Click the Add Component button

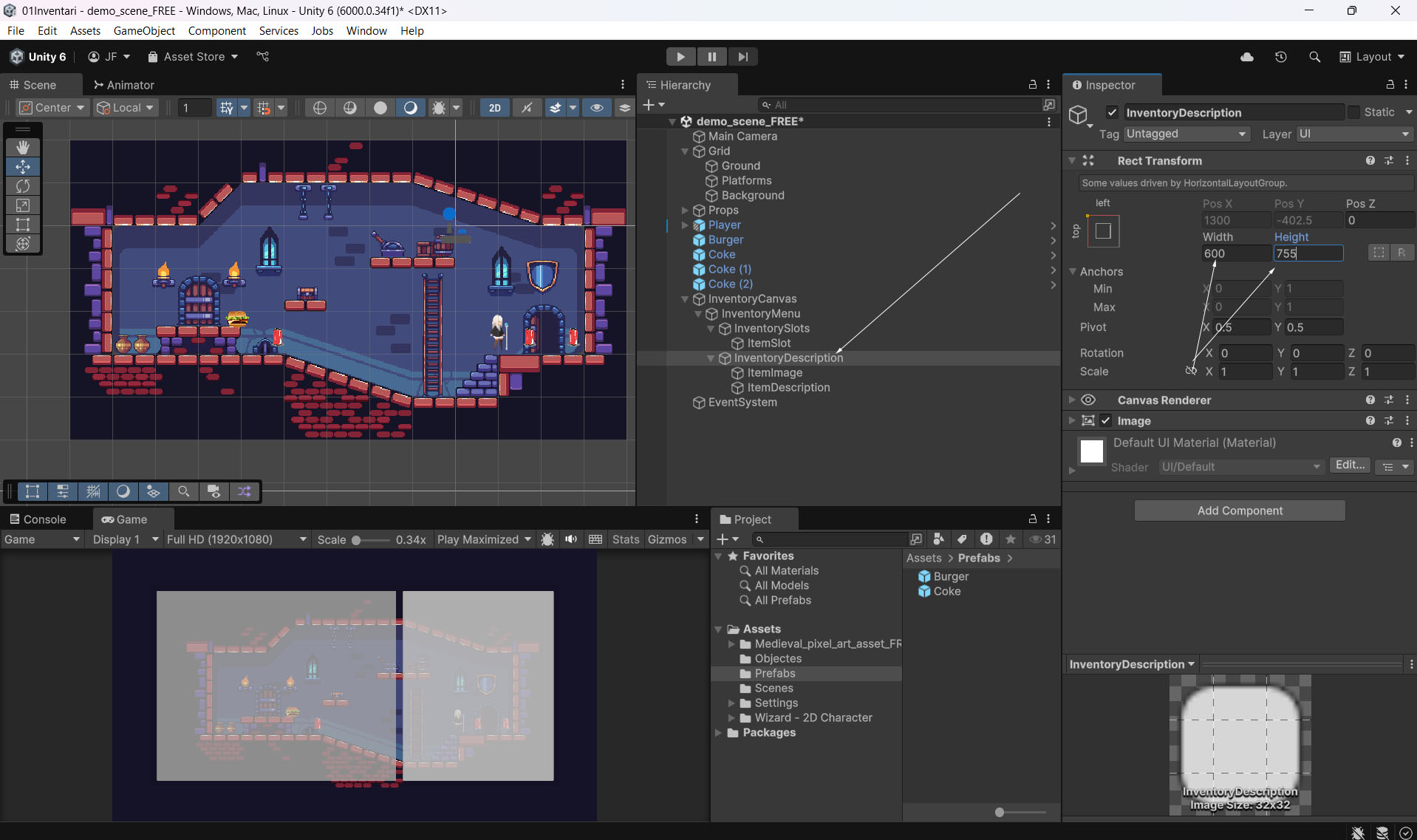point(1240,511)
